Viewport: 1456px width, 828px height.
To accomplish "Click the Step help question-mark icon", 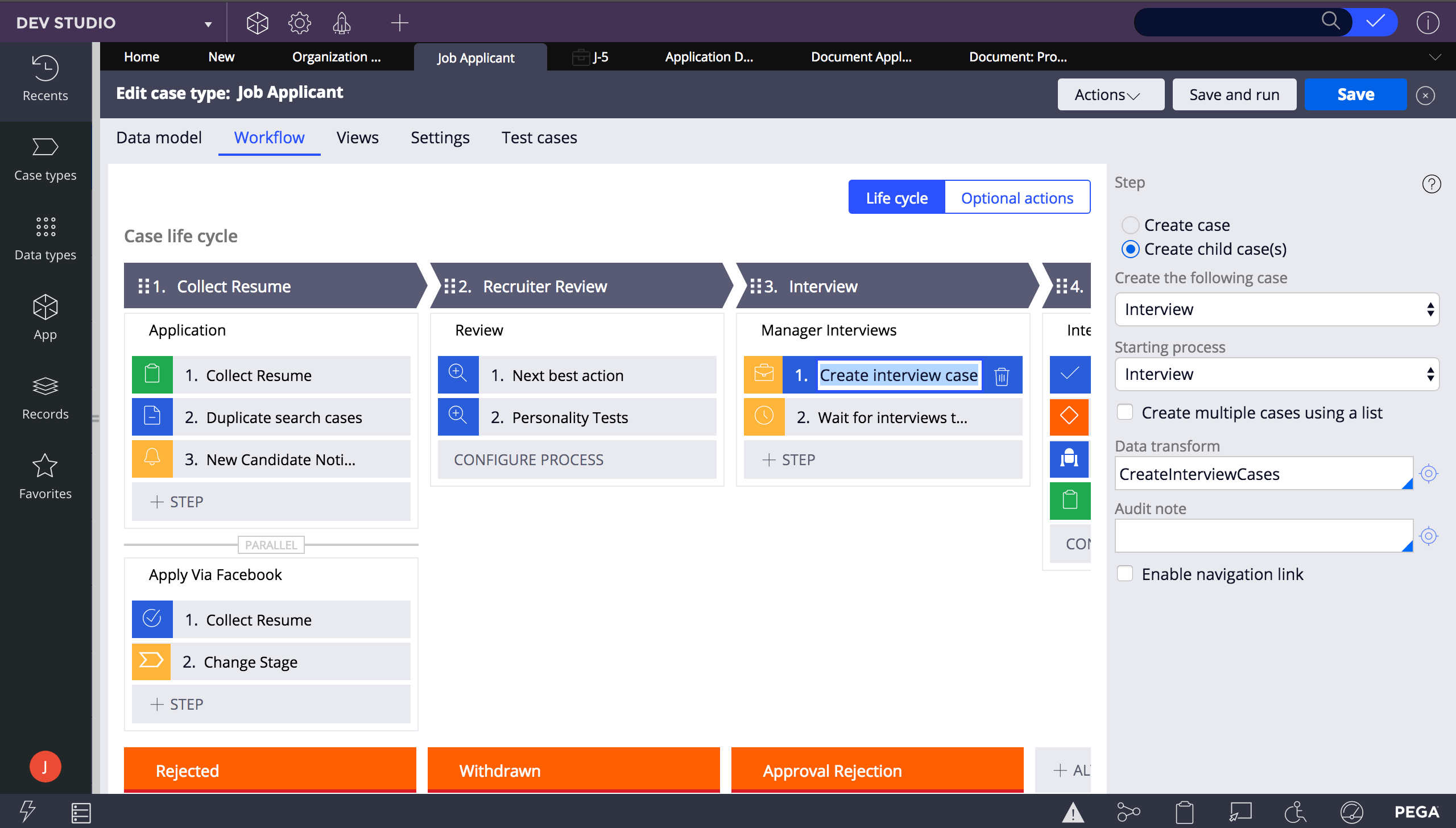I will click(x=1431, y=184).
